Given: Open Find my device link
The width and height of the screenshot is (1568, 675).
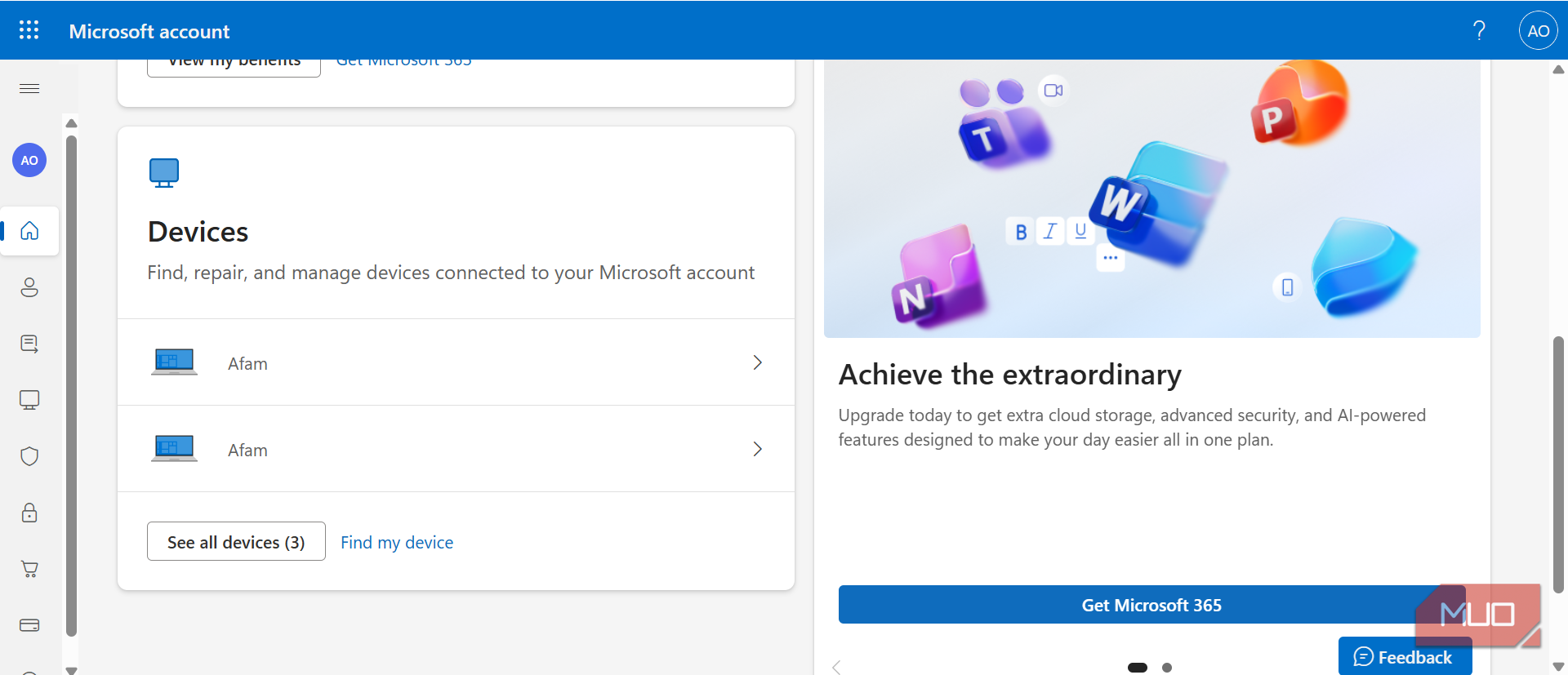Looking at the screenshot, I should tap(397, 543).
